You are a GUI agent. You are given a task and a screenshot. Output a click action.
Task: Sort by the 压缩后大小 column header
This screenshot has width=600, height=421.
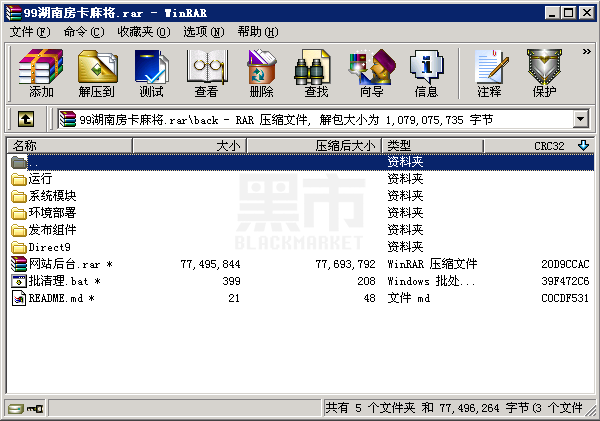pos(314,146)
